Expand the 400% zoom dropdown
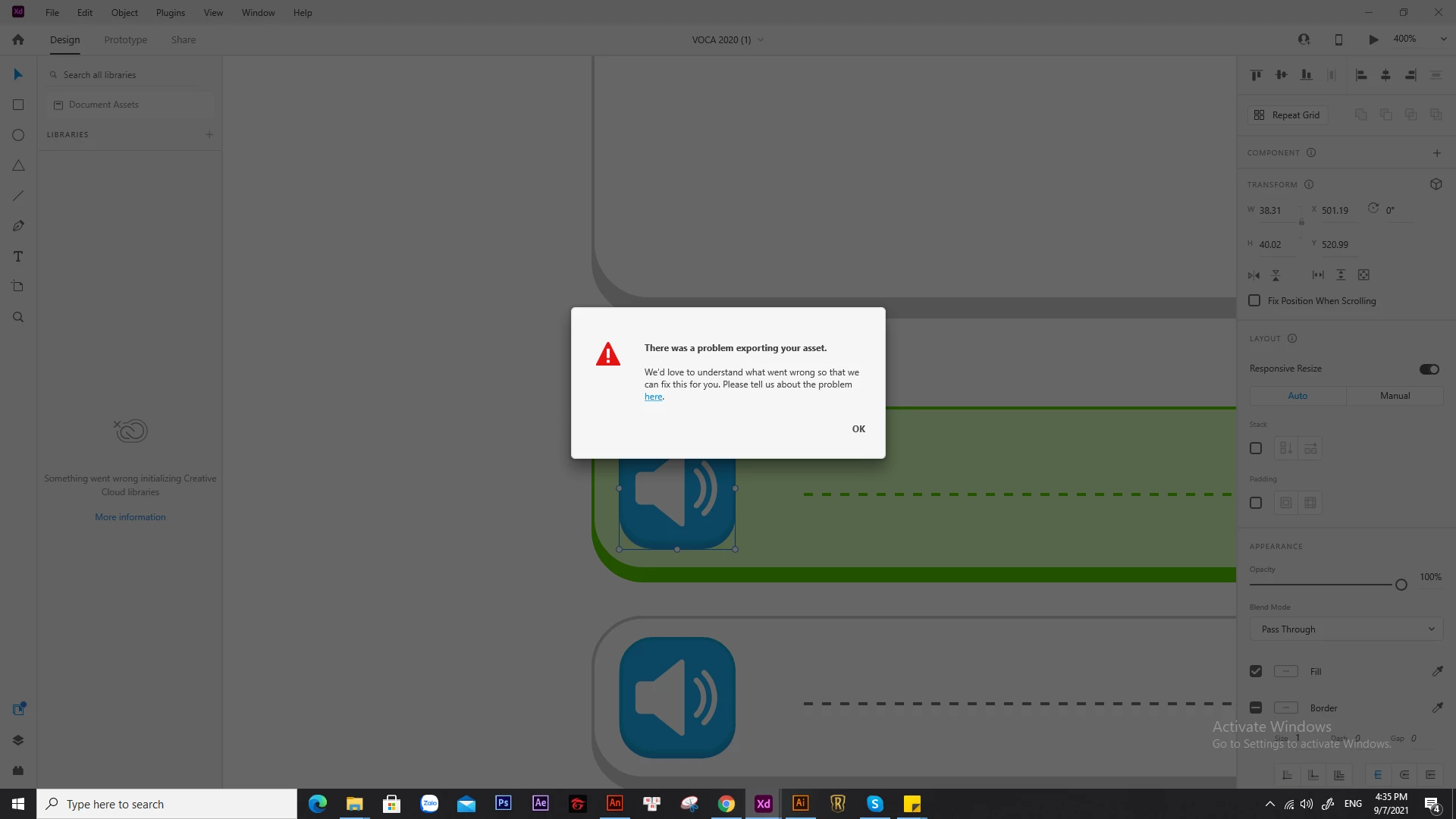The width and height of the screenshot is (1456, 819). [1443, 39]
